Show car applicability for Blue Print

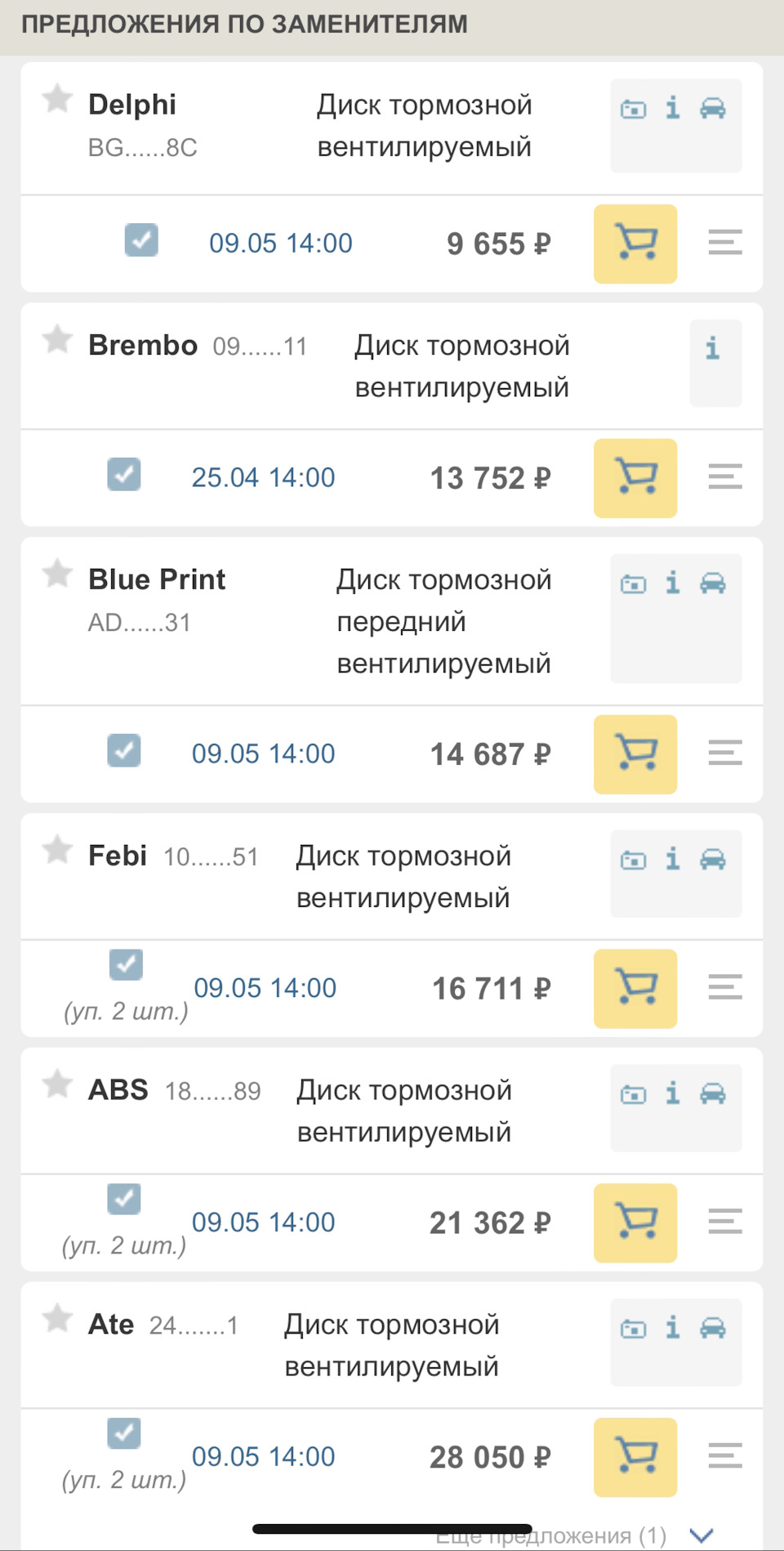point(713,583)
